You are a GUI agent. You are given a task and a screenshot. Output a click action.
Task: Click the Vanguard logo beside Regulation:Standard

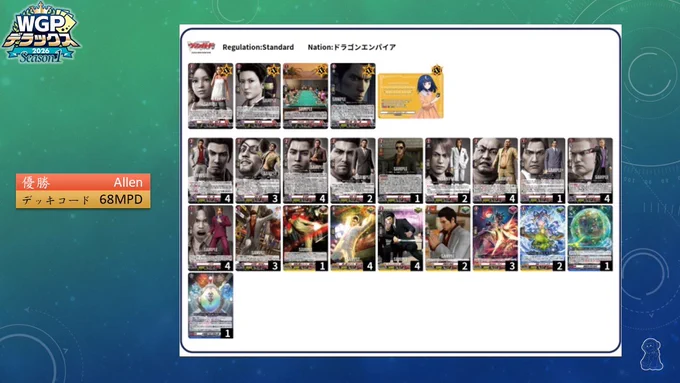(201, 47)
